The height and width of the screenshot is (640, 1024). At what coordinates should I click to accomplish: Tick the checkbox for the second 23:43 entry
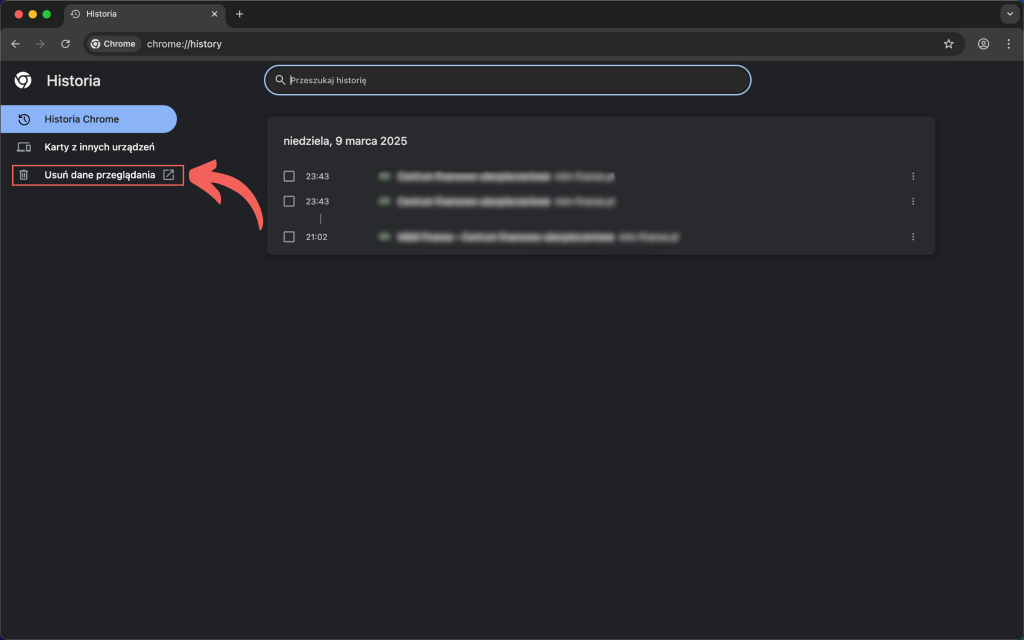(x=289, y=201)
